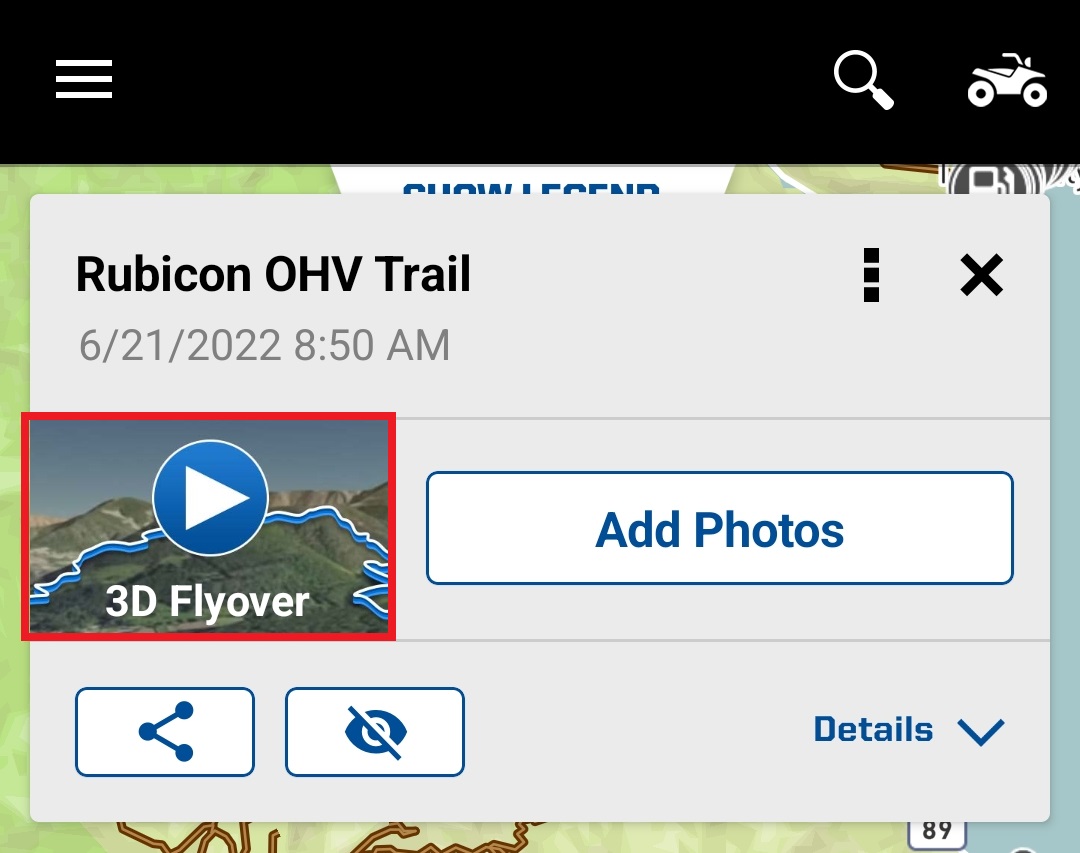Expand the Show Legend tab

[x=530, y=182]
